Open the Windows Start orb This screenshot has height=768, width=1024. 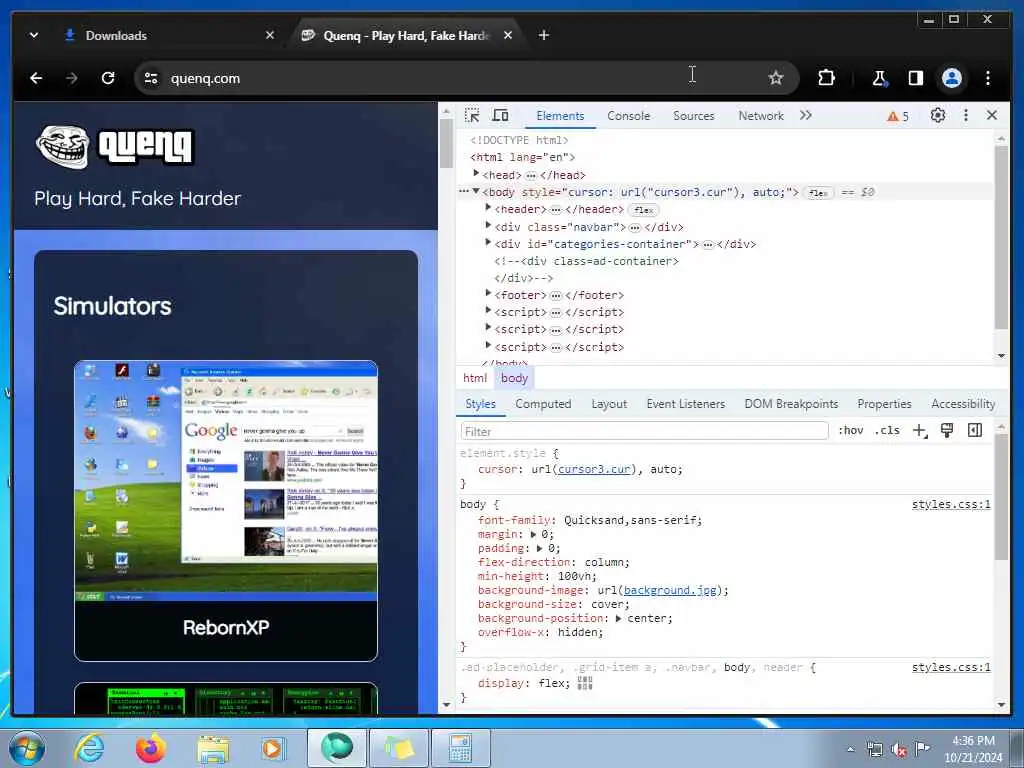(x=27, y=748)
